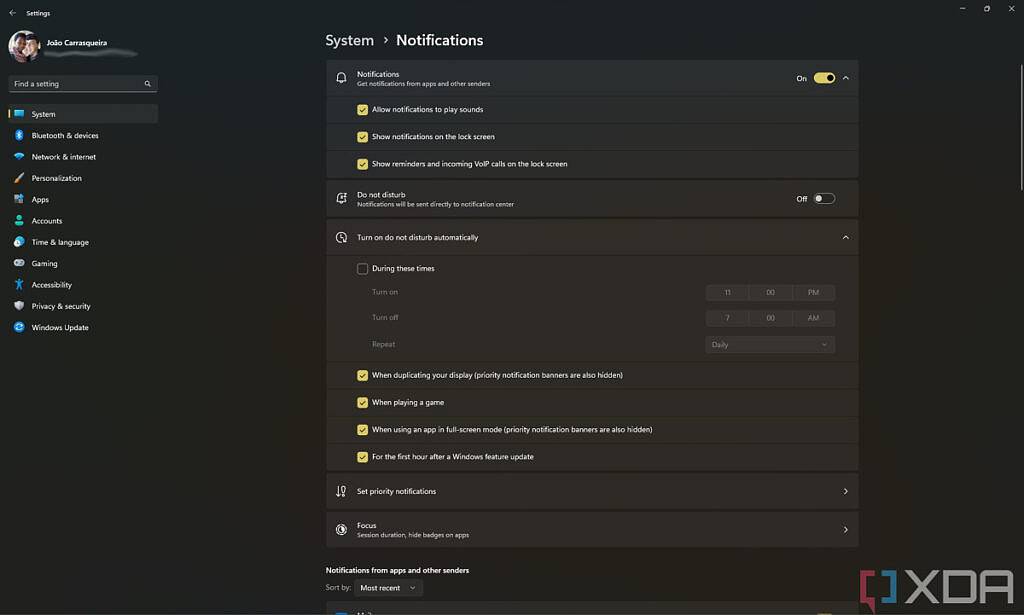Click the Focus section icon
Image resolution: width=1024 pixels, height=615 pixels.
point(340,529)
